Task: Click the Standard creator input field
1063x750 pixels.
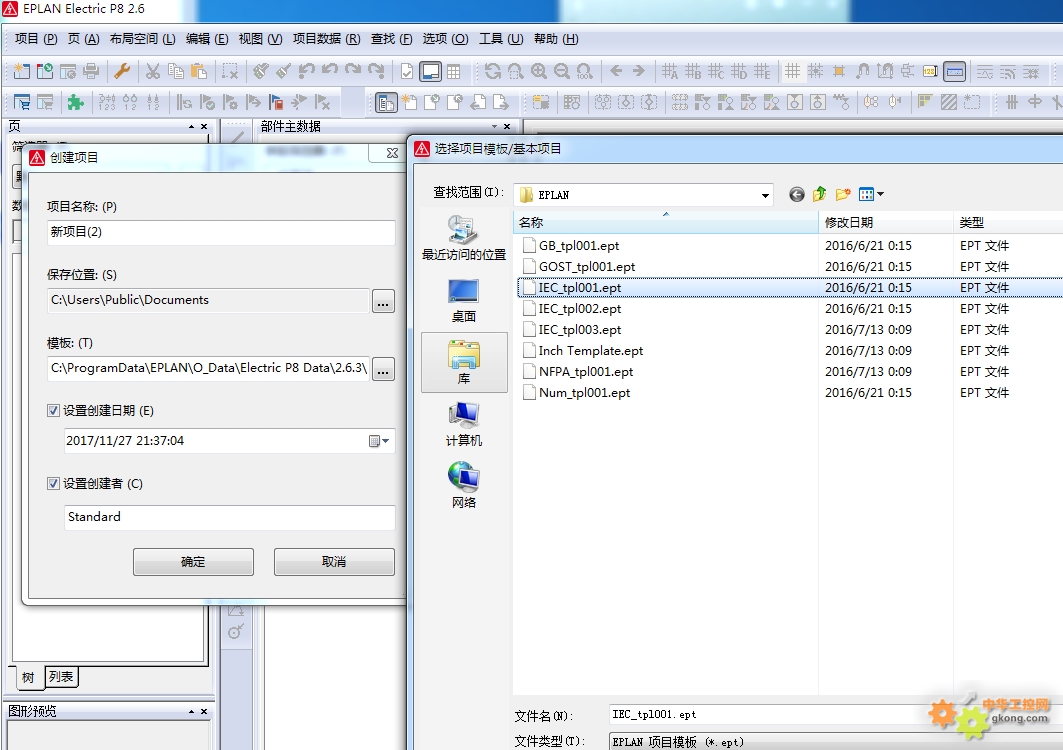Action: (230, 517)
